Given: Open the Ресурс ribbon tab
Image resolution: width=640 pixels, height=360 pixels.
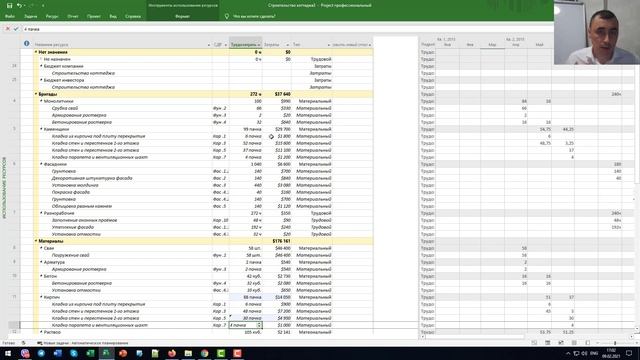Looking at the screenshot, I should [x=52, y=16].
